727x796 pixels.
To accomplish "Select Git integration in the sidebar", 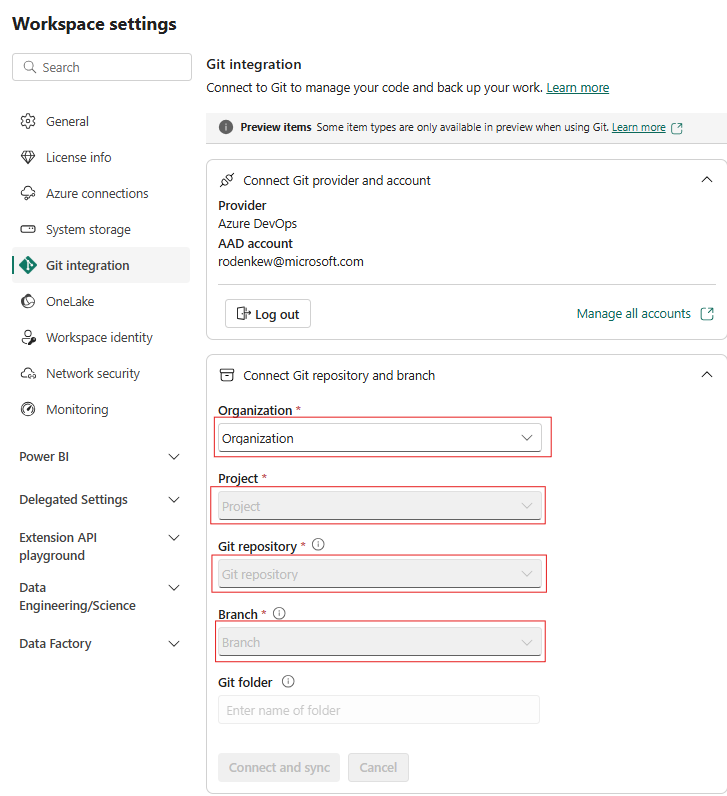I will 88,265.
